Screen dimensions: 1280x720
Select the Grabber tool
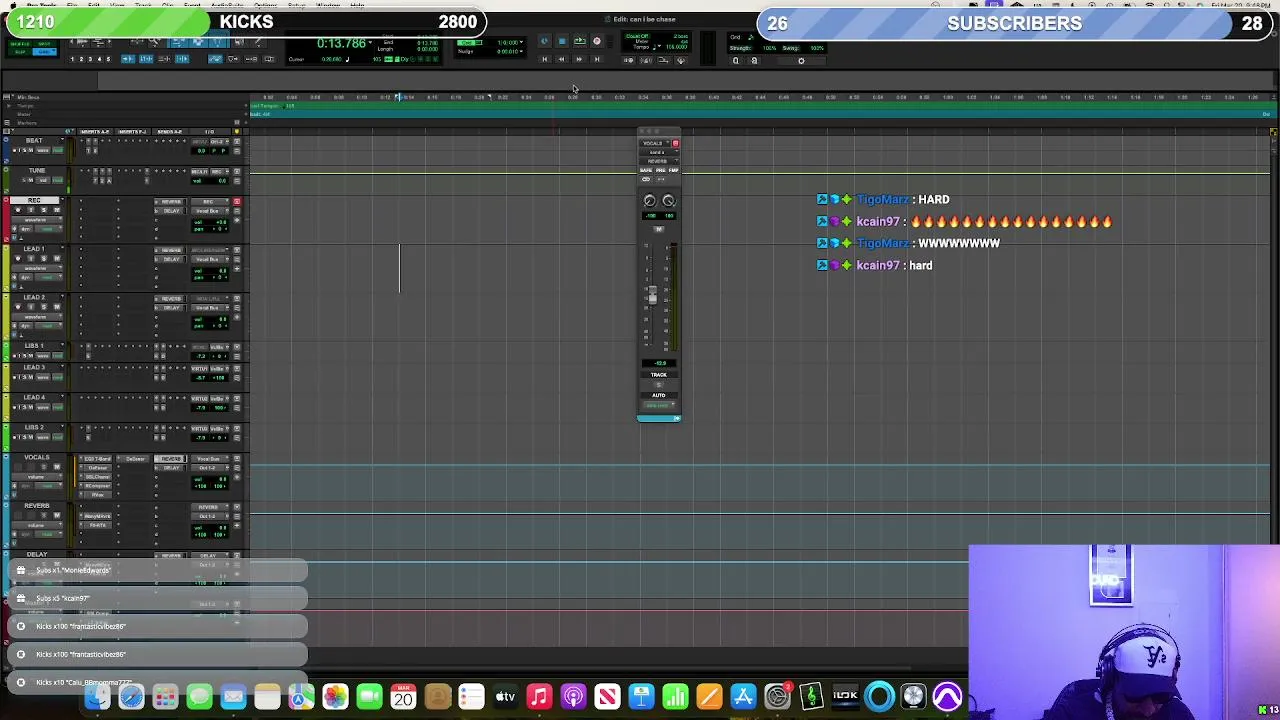(217, 41)
